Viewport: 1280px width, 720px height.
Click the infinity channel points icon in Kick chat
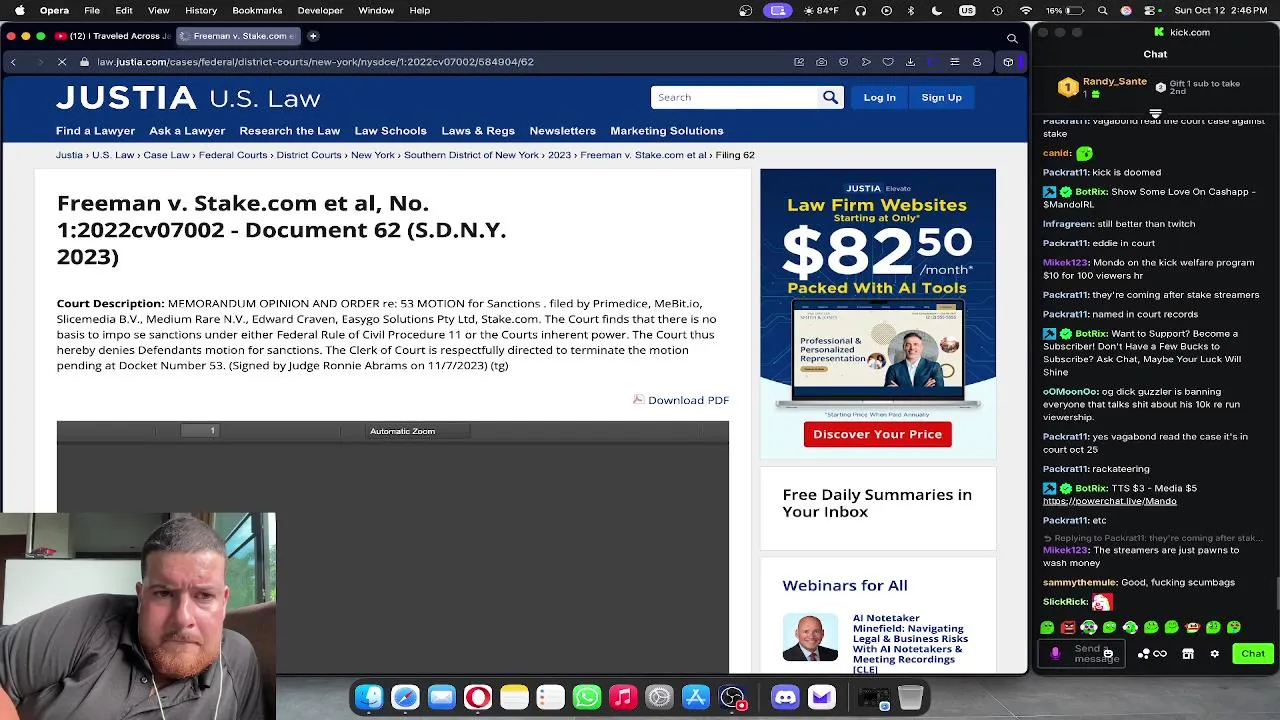(x=1160, y=654)
